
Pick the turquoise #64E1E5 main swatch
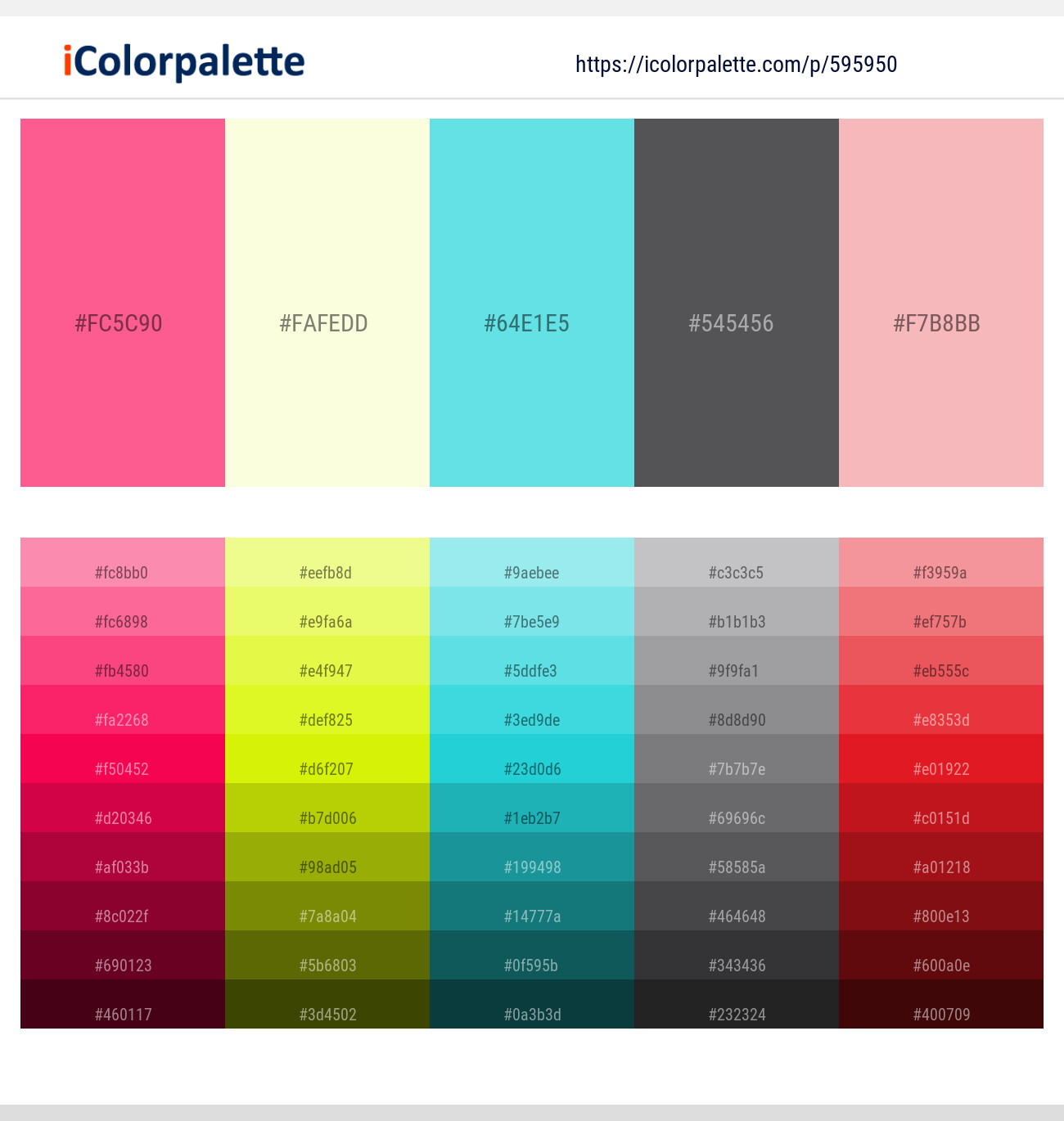coord(532,303)
